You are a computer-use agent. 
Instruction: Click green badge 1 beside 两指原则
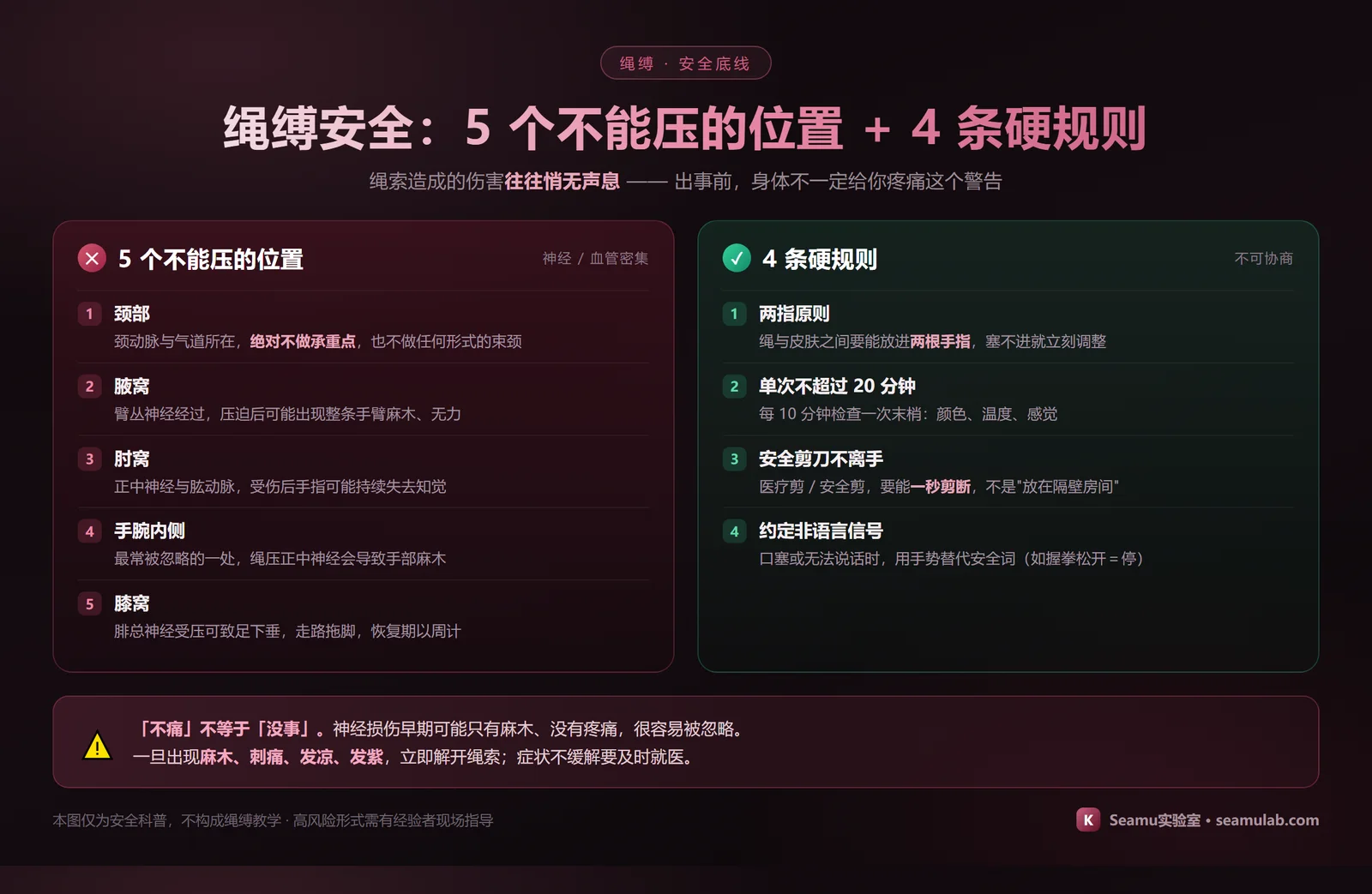(x=734, y=314)
